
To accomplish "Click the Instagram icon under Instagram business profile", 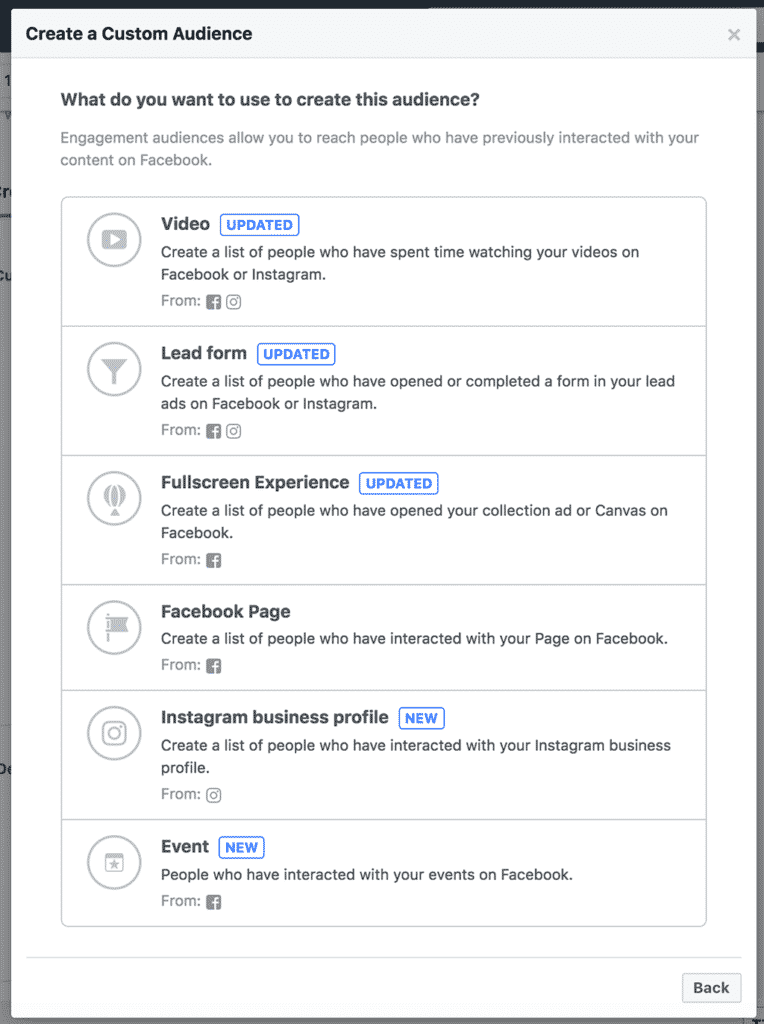I will (x=214, y=795).
